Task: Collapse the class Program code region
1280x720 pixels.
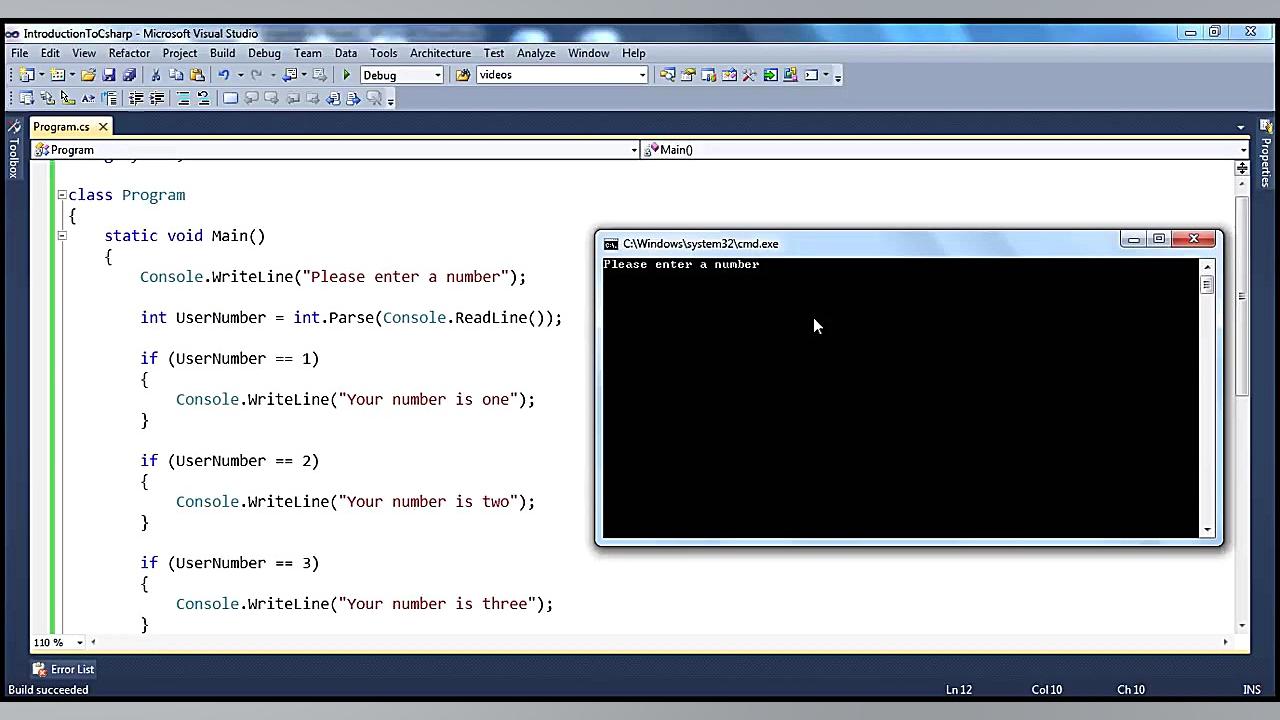Action: tap(61, 195)
